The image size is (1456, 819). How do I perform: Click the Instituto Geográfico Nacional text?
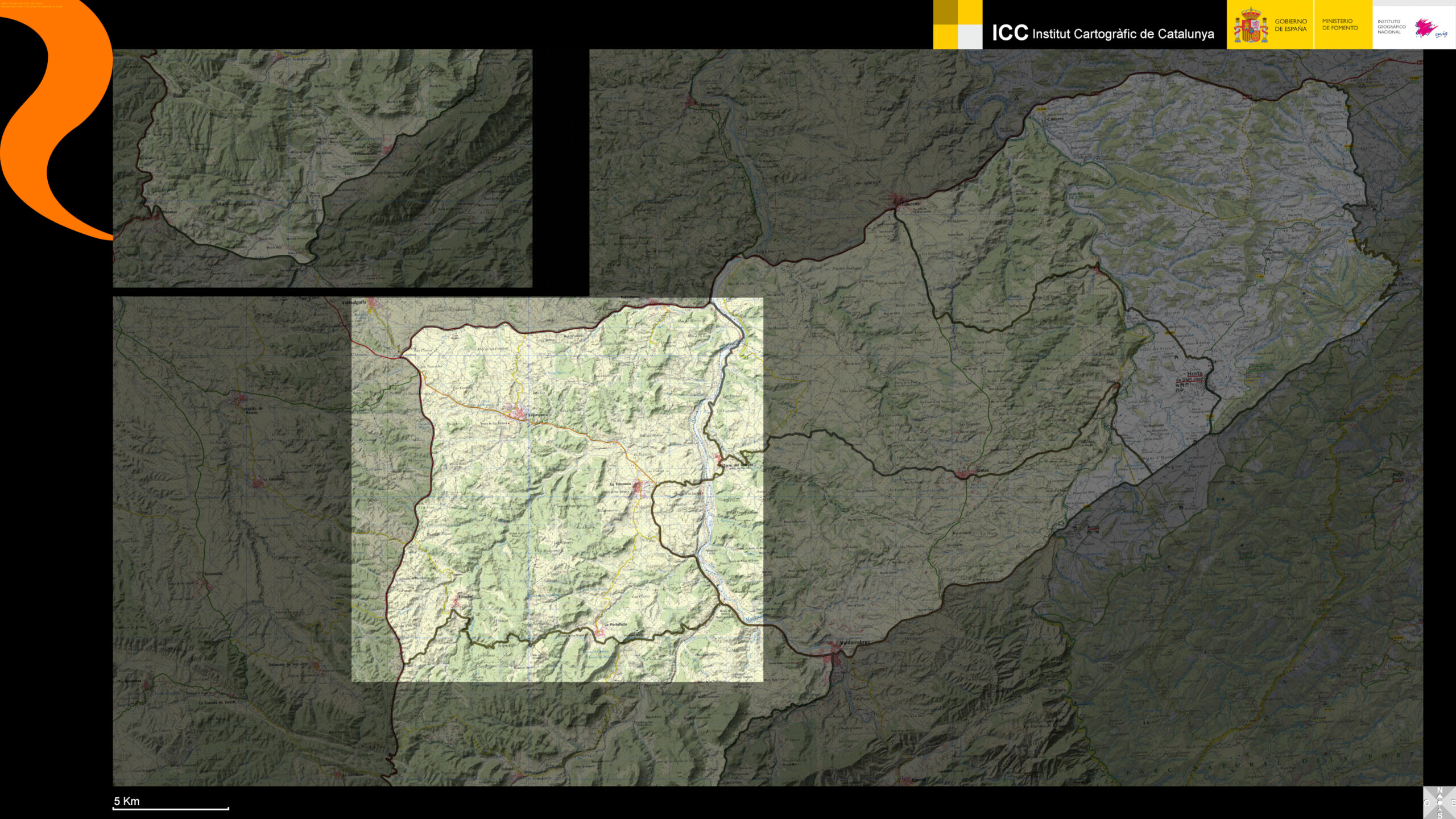coord(1391,27)
